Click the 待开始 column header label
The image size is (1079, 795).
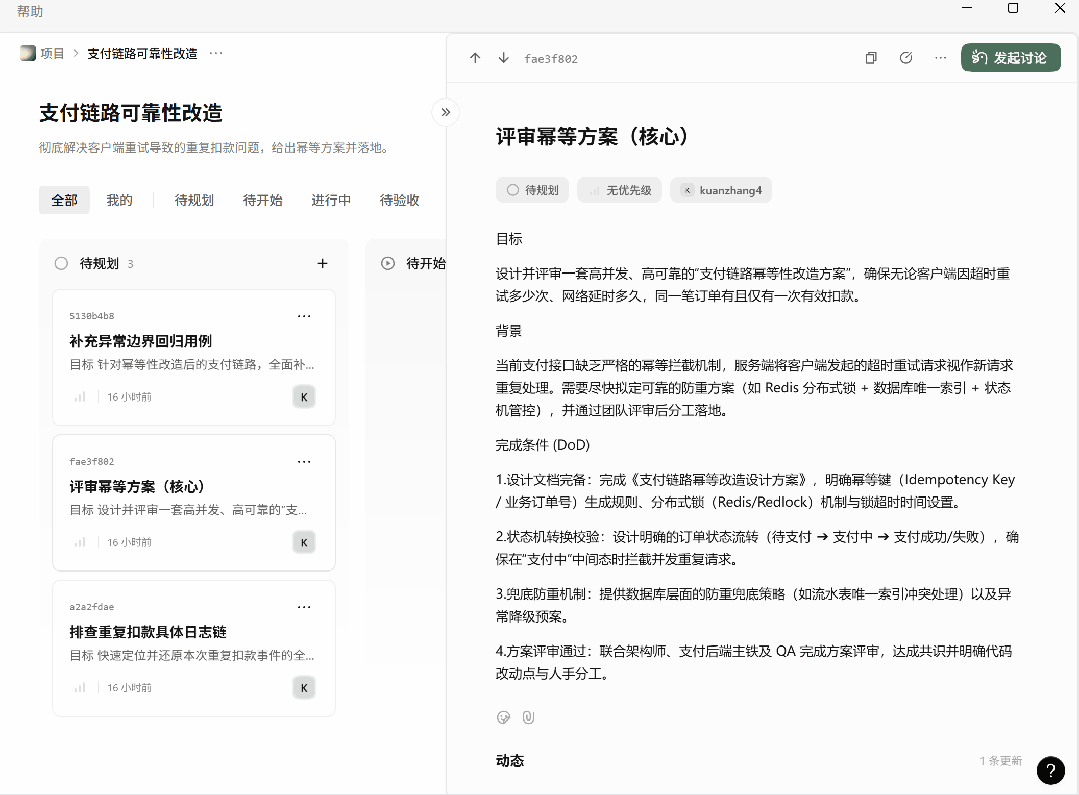(x=426, y=263)
